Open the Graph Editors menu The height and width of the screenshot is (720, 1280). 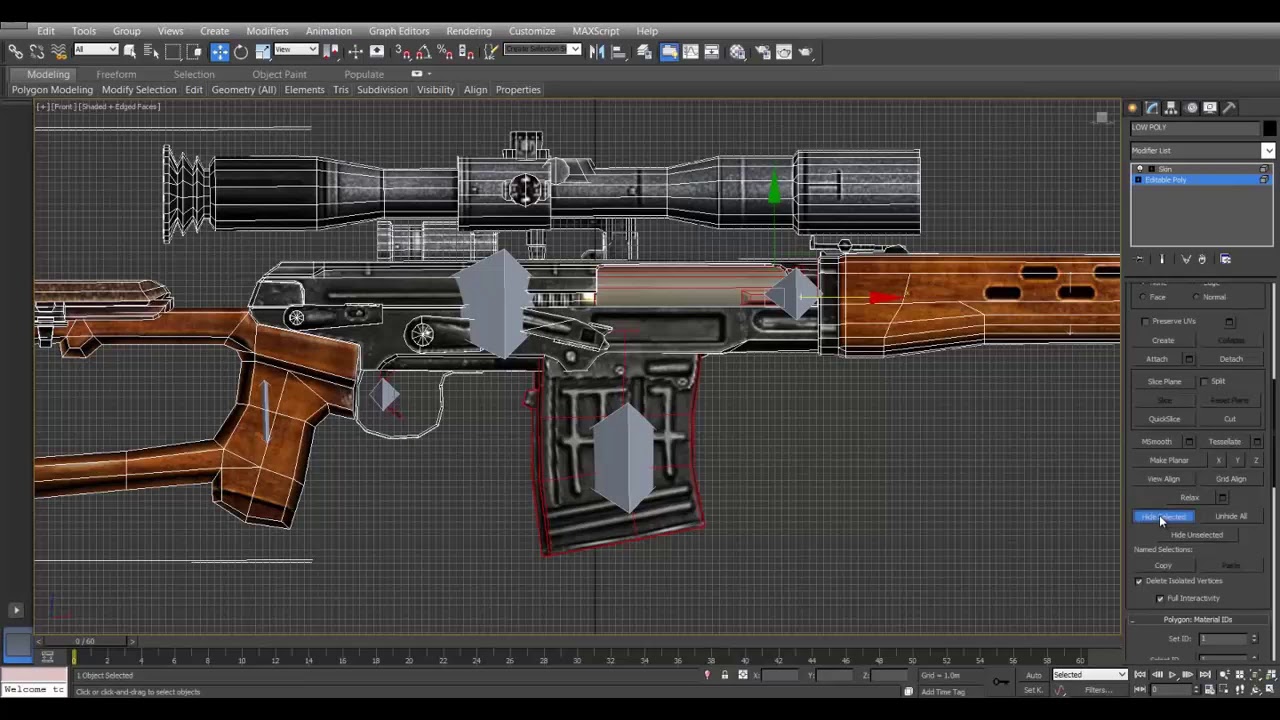pyautogui.click(x=398, y=31)
